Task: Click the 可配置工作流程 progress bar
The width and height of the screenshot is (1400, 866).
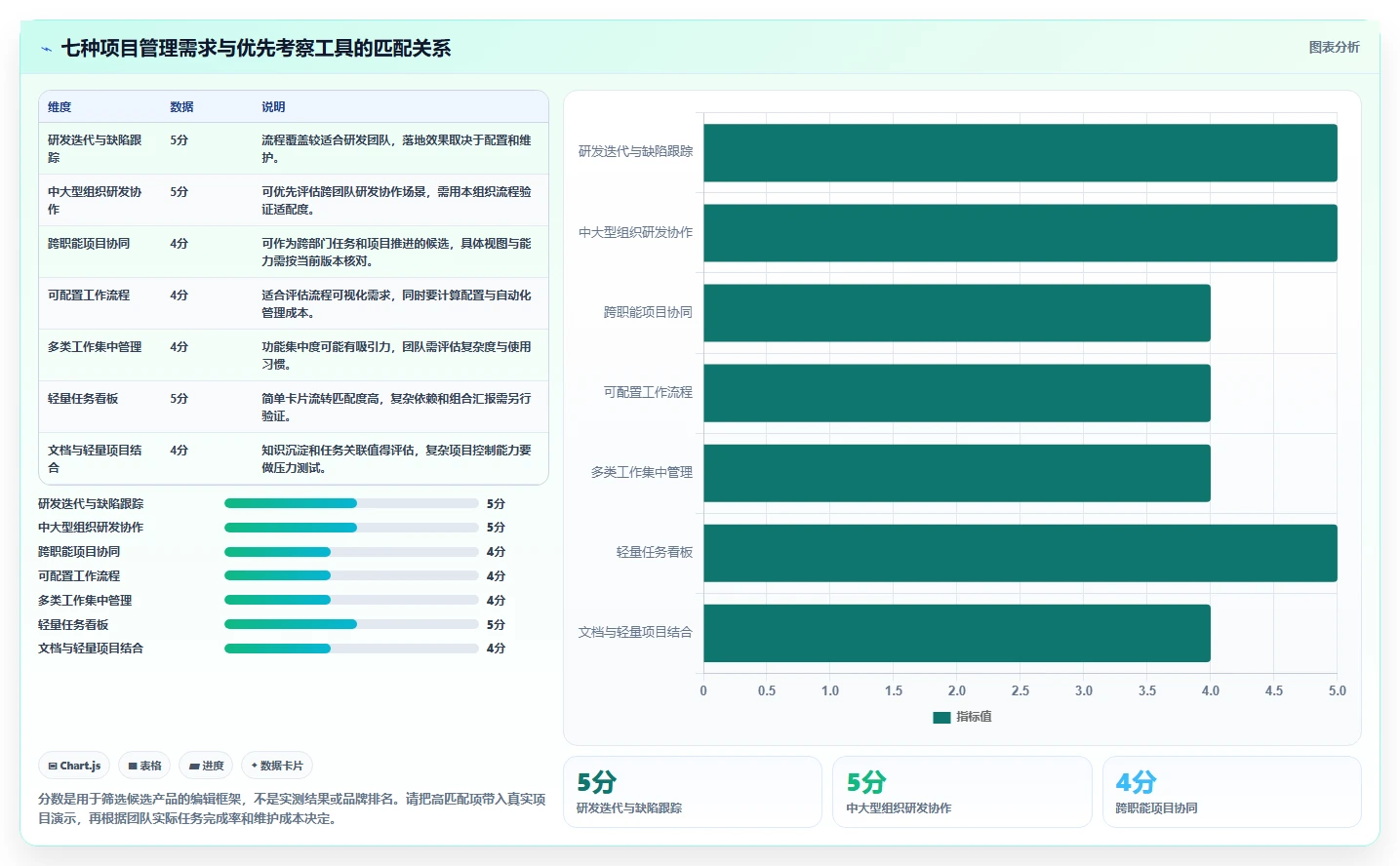Action: pos(351,575)
